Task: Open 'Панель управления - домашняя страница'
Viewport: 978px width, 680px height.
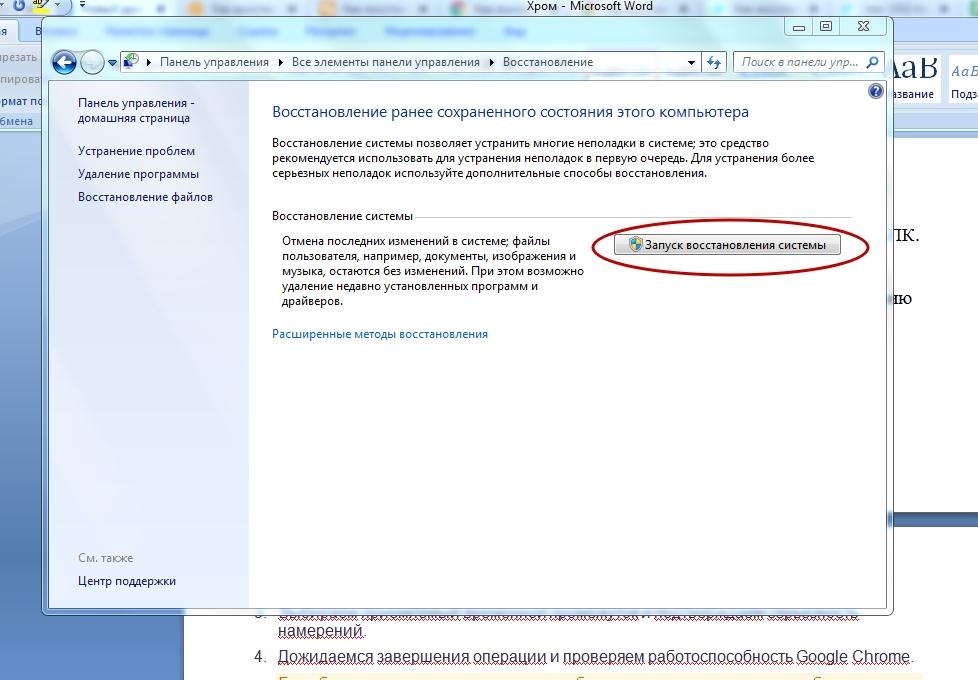Action: pos(136,110)
